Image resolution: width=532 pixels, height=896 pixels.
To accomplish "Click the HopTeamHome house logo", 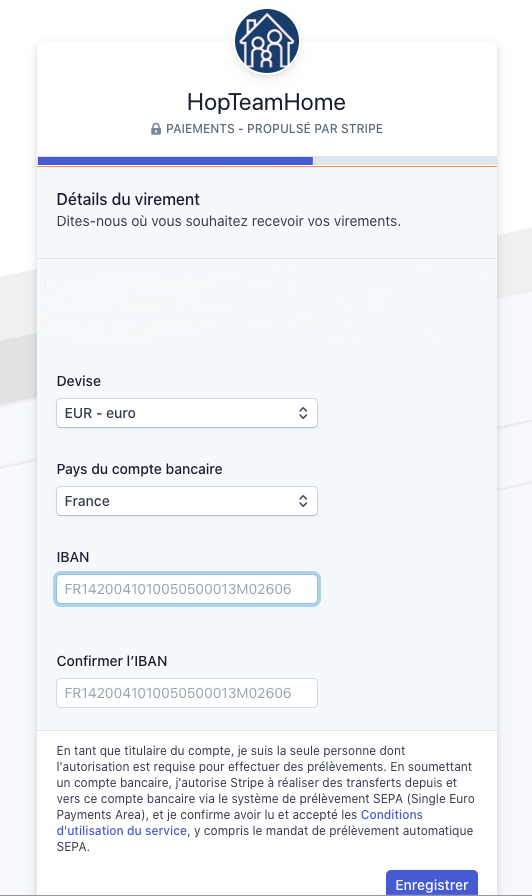I will pos(267,41).
